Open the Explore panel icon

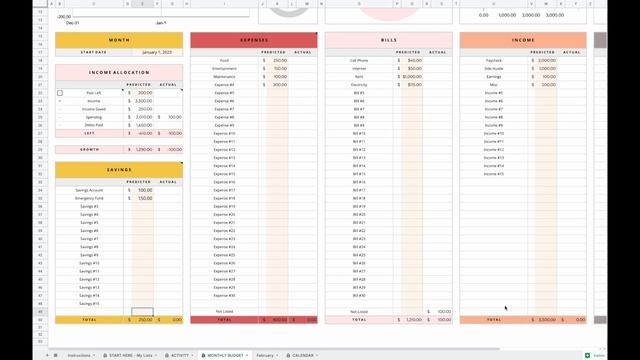coord(587,356)
